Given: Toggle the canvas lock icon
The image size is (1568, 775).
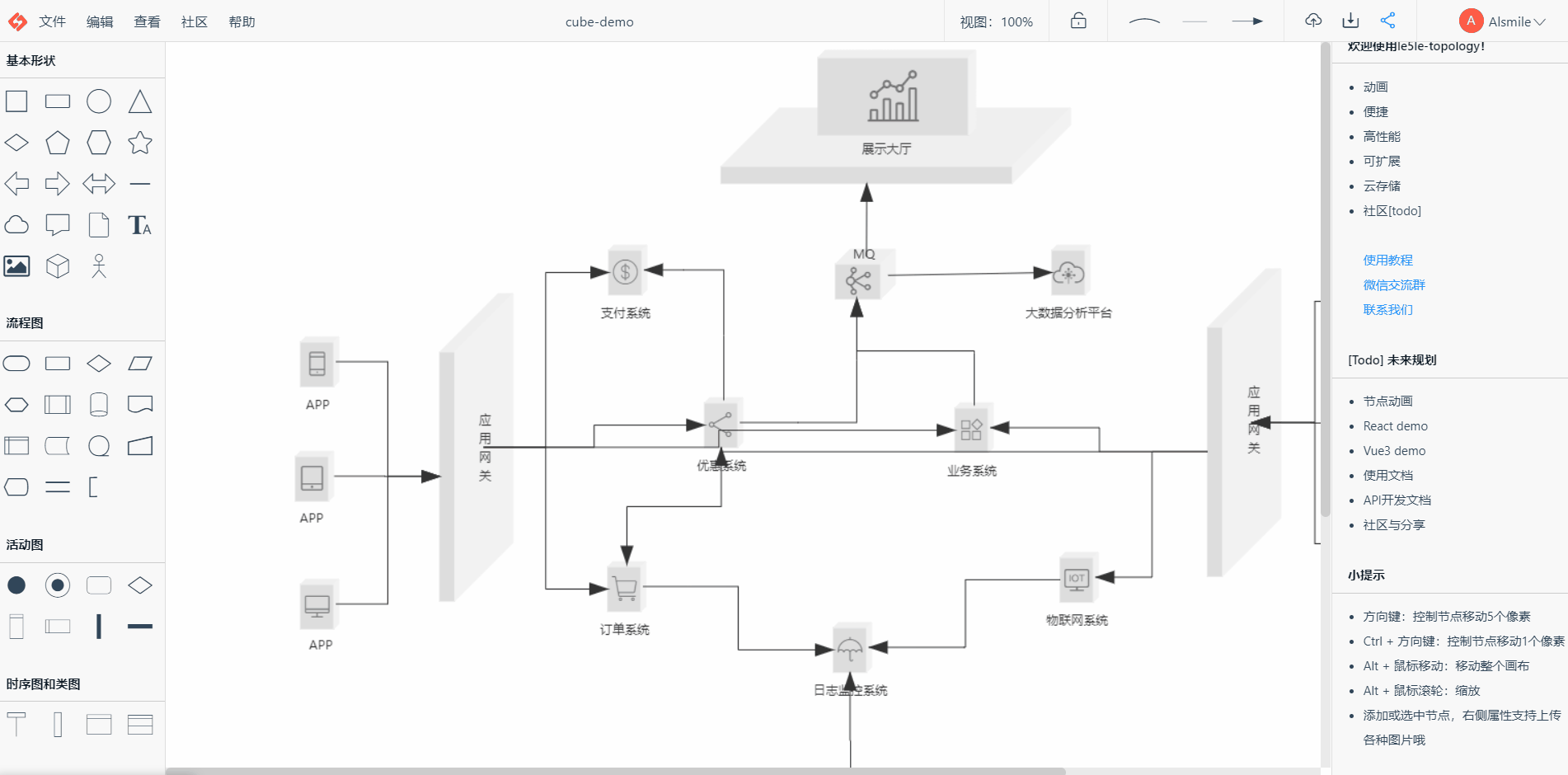Looking at the screenshot, I should (x=1078, y=21).
